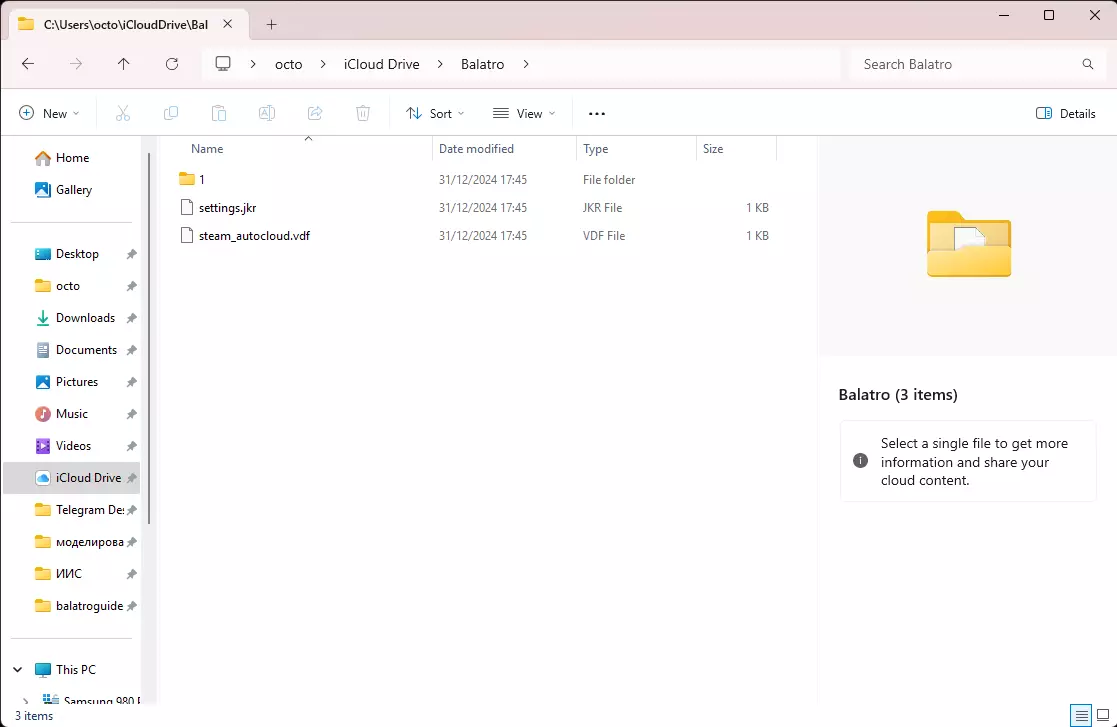The width and height of the screenshot is (1117, 727).
Task: Click the Delete trash icon
Action: [x=363, y=113]
